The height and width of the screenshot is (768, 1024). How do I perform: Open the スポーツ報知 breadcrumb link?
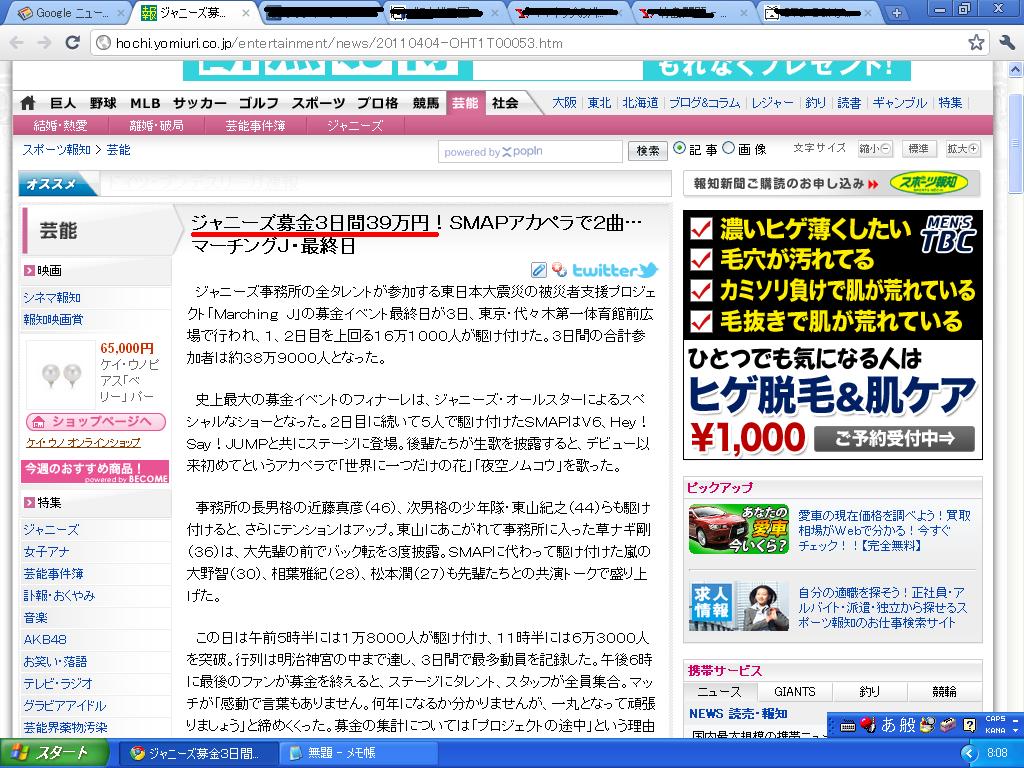(56, 150)
